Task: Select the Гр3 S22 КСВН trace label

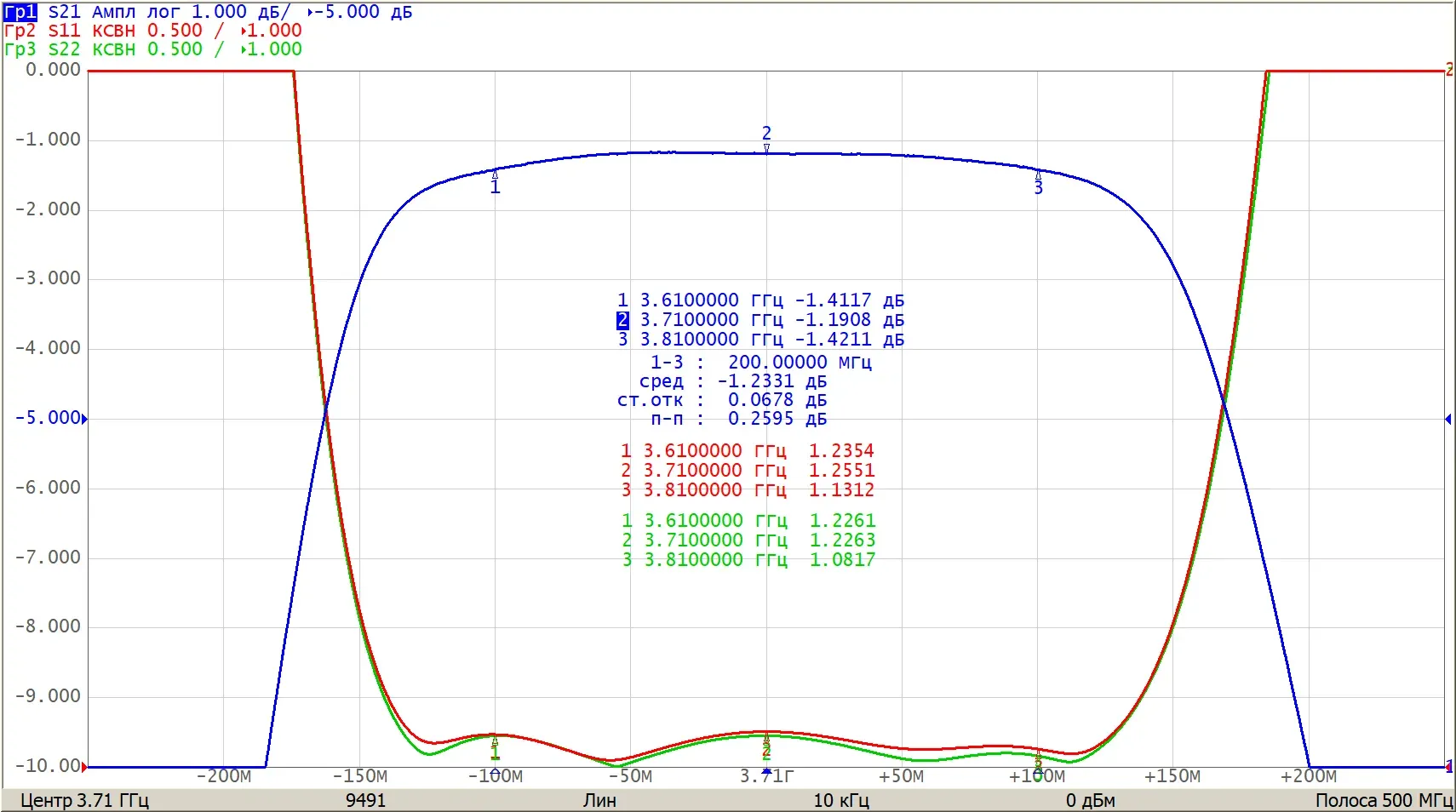Action: point(153,49)
